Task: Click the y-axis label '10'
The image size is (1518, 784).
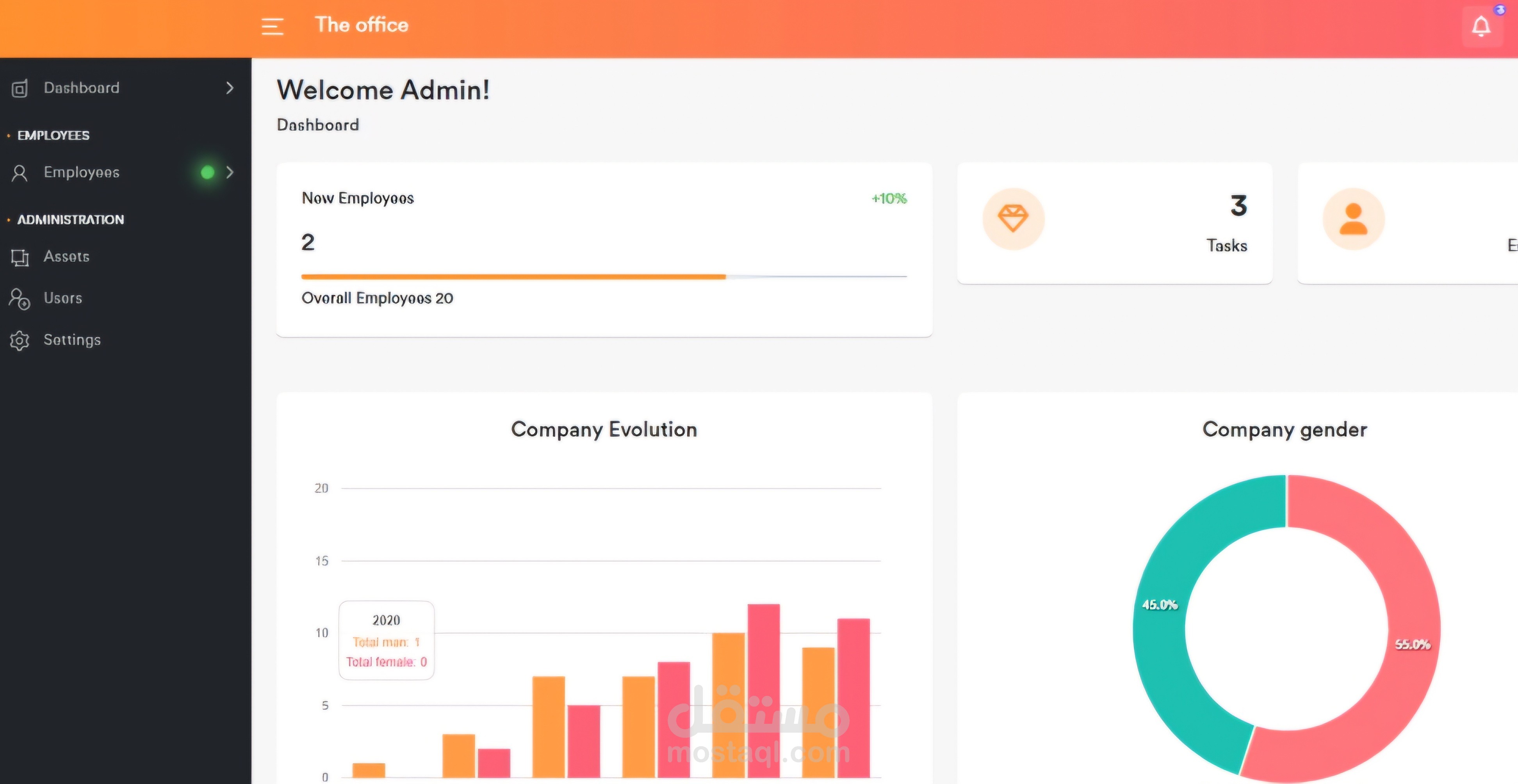Action: tap(322, 633)
